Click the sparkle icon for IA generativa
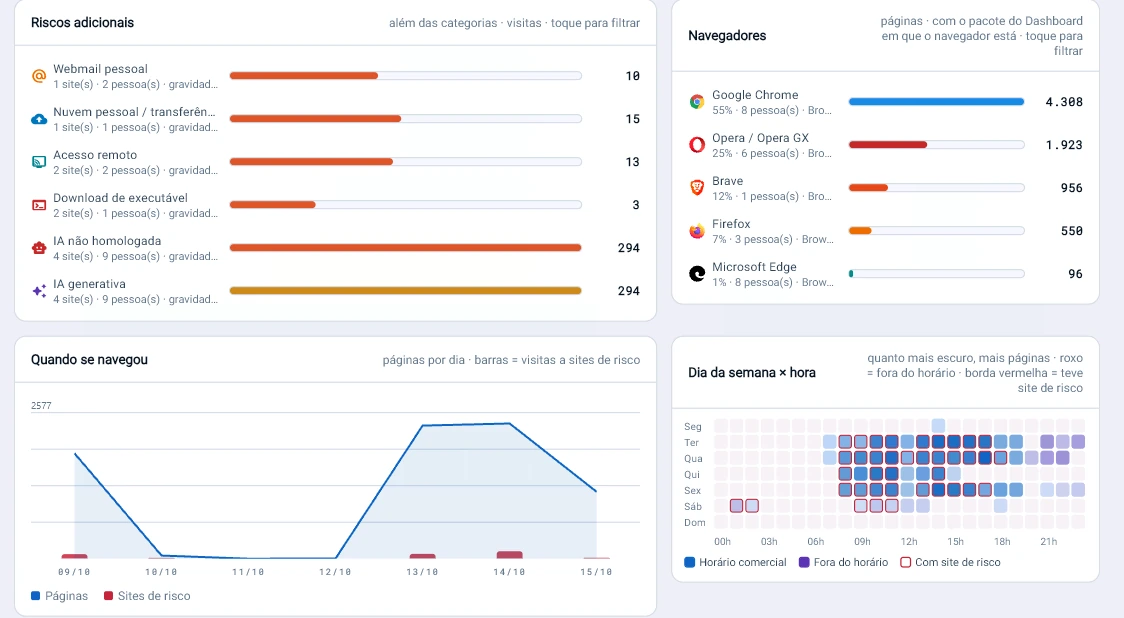The height and width of the screenshot is (618, 1124). (x=39, y=291)
